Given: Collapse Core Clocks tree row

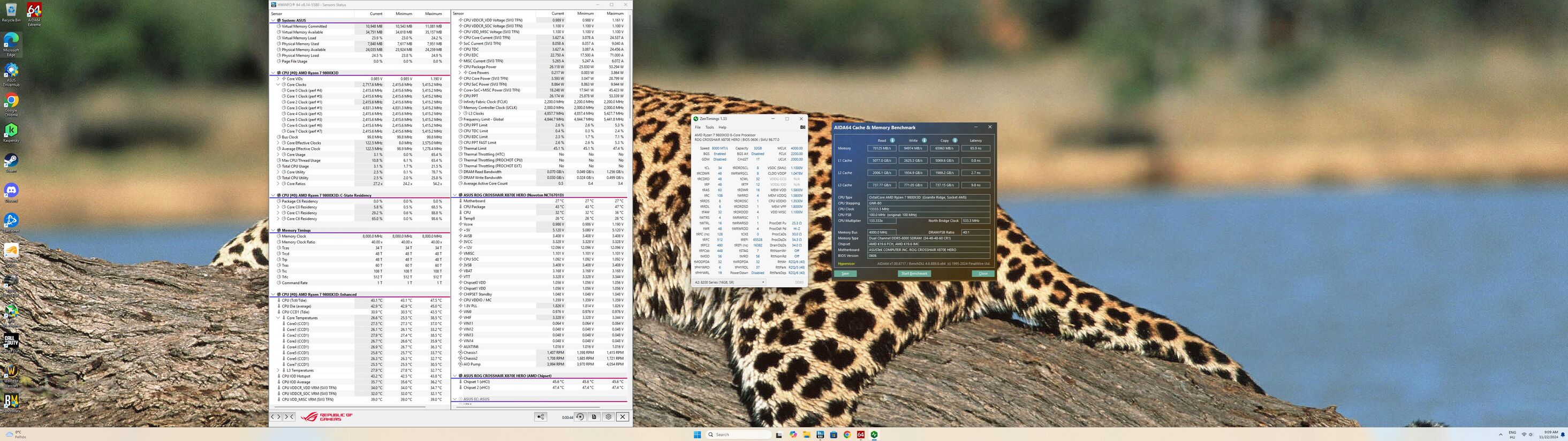Looking at the screenshot, I should click(278, 85).
